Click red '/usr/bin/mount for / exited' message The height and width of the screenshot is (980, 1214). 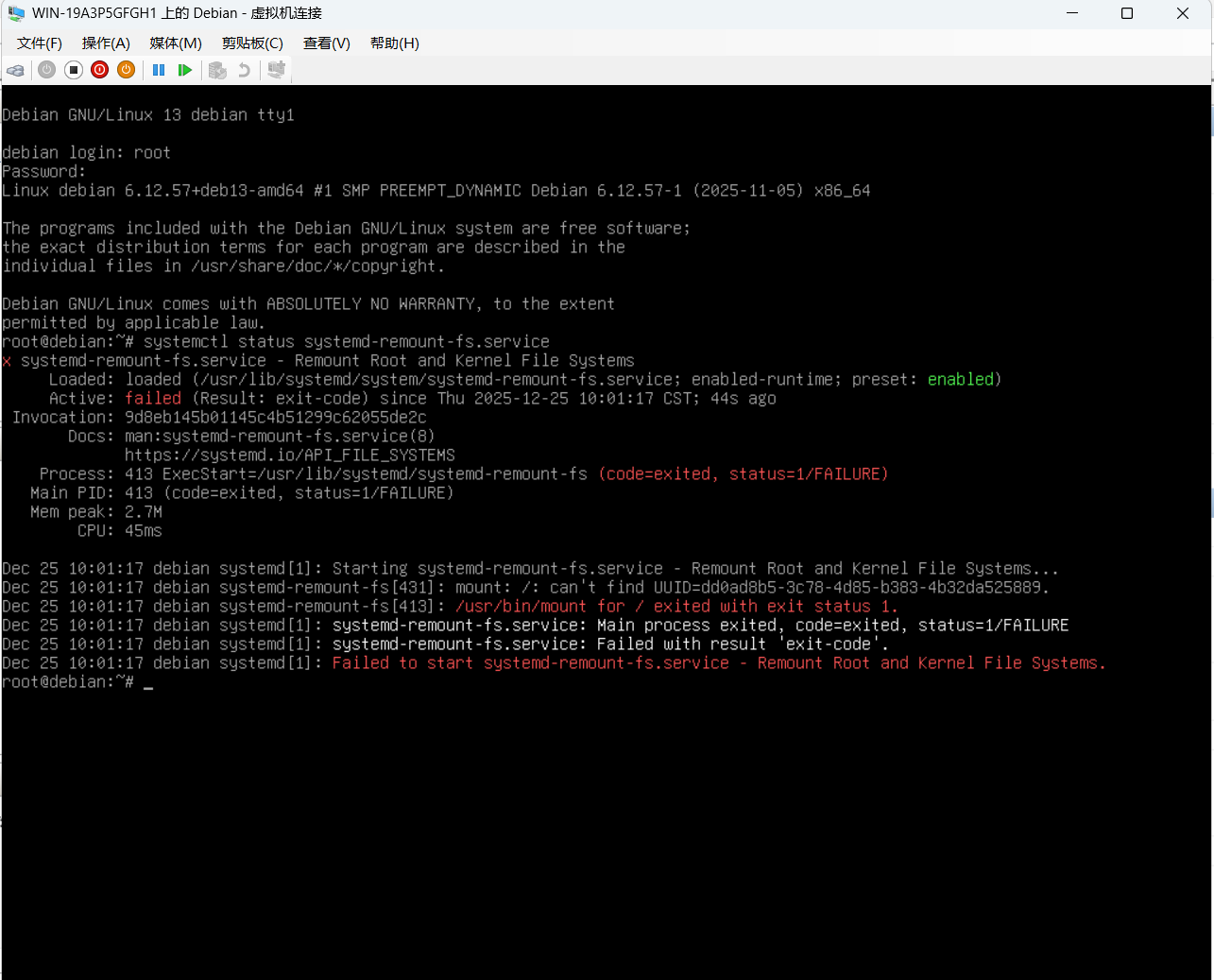tap(677, 607)
